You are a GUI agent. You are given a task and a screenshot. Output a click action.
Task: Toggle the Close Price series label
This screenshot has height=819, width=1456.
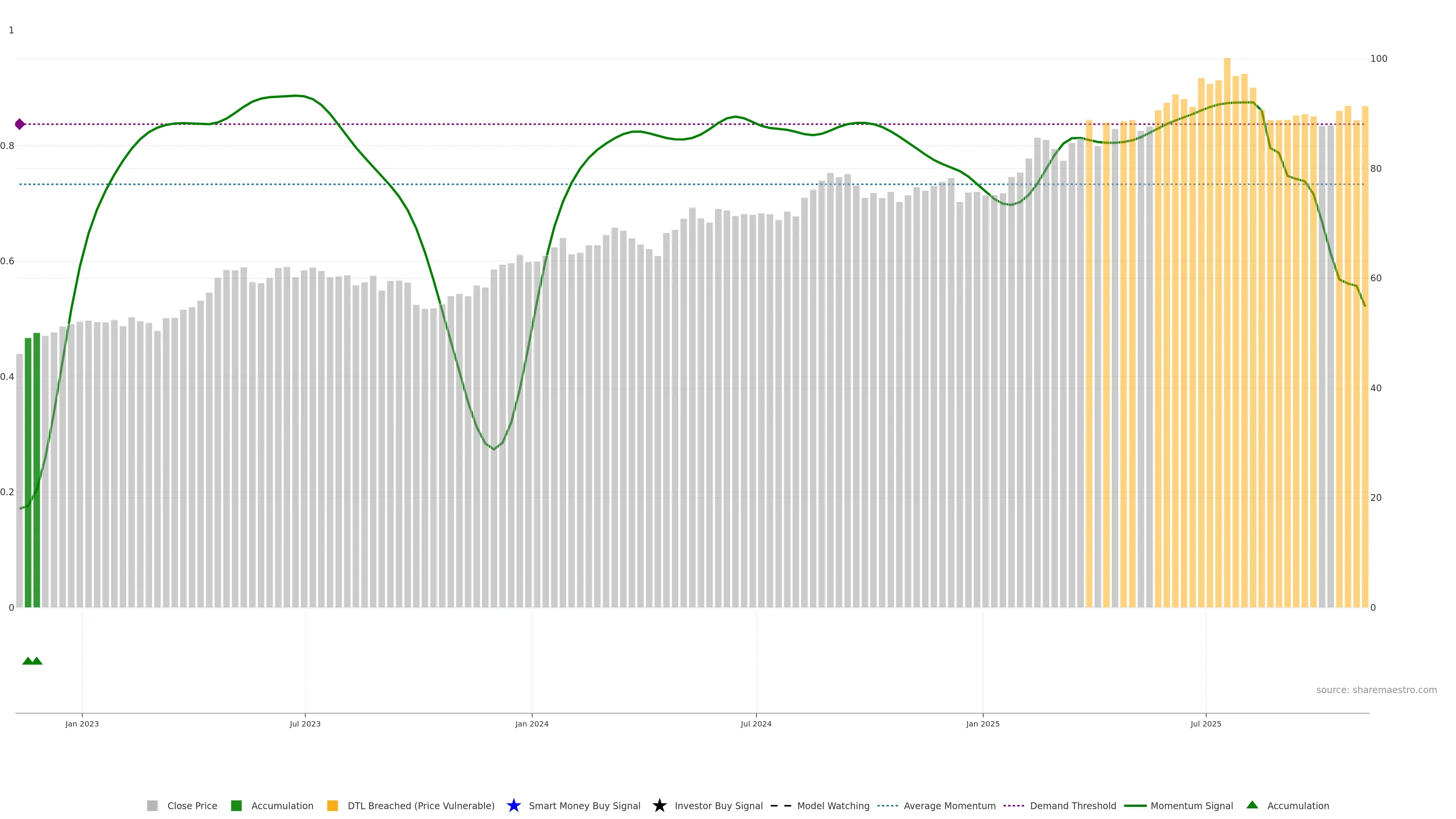tap(192, 806)
